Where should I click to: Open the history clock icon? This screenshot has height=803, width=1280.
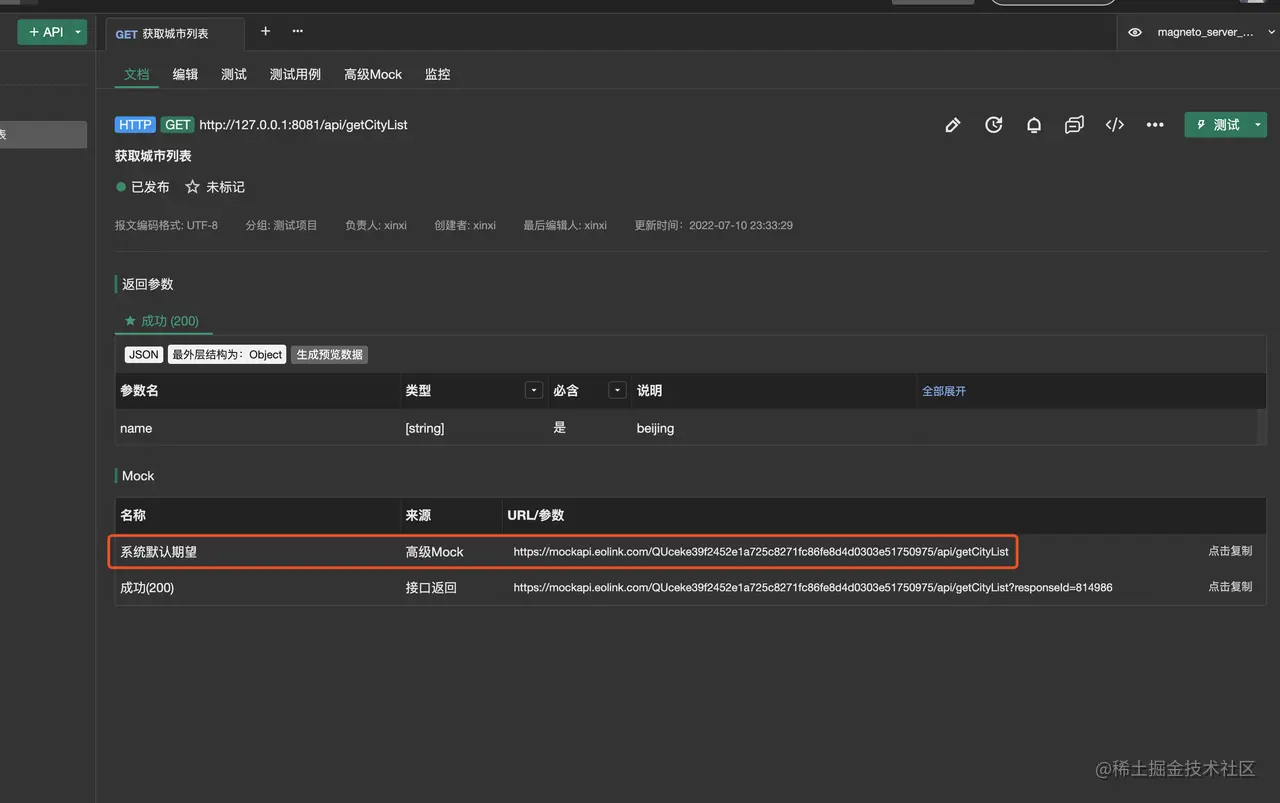coord(994,125)
